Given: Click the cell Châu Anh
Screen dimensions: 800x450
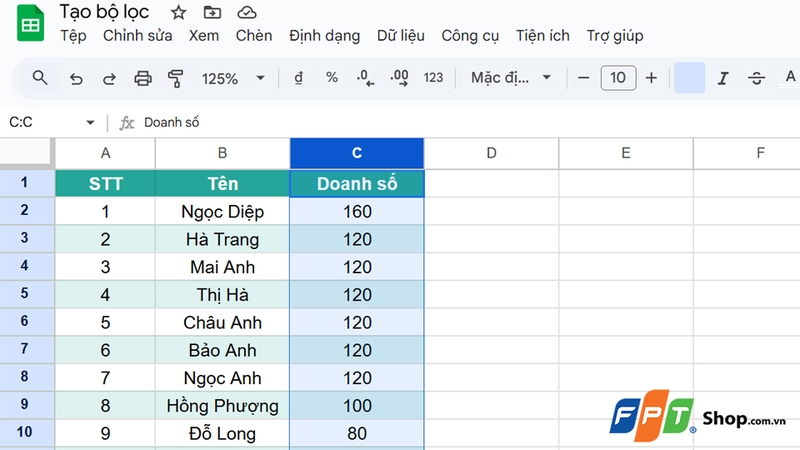Looking at the screenshot, I should pyautogui.click(x=222, y=322).
